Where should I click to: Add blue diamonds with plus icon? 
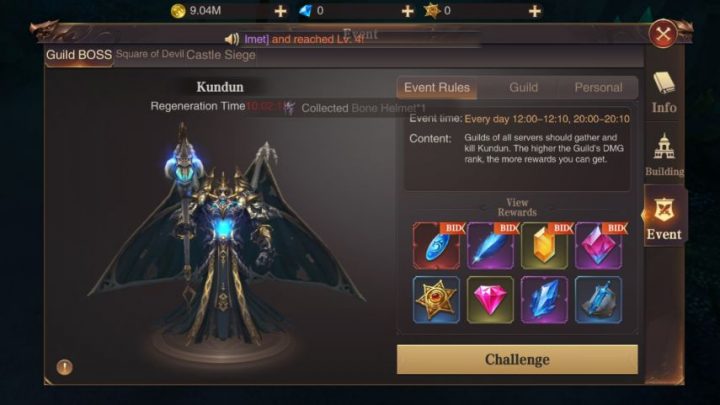point(407,11)
